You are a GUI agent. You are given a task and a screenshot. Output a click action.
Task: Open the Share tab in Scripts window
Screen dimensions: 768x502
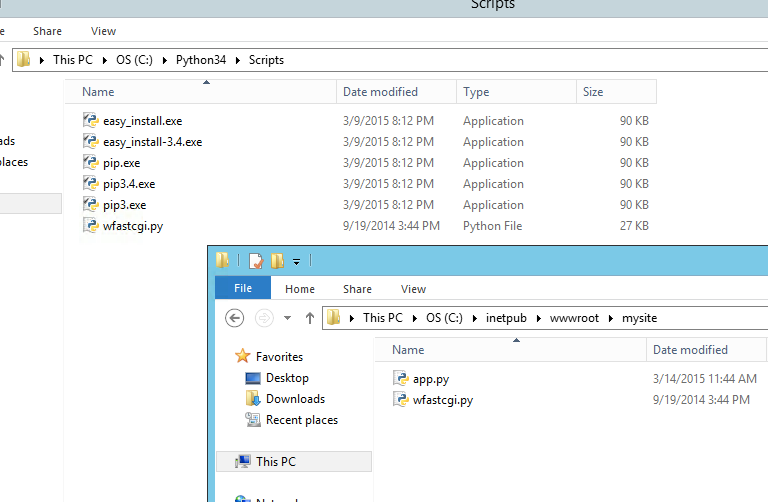(48, 31)
